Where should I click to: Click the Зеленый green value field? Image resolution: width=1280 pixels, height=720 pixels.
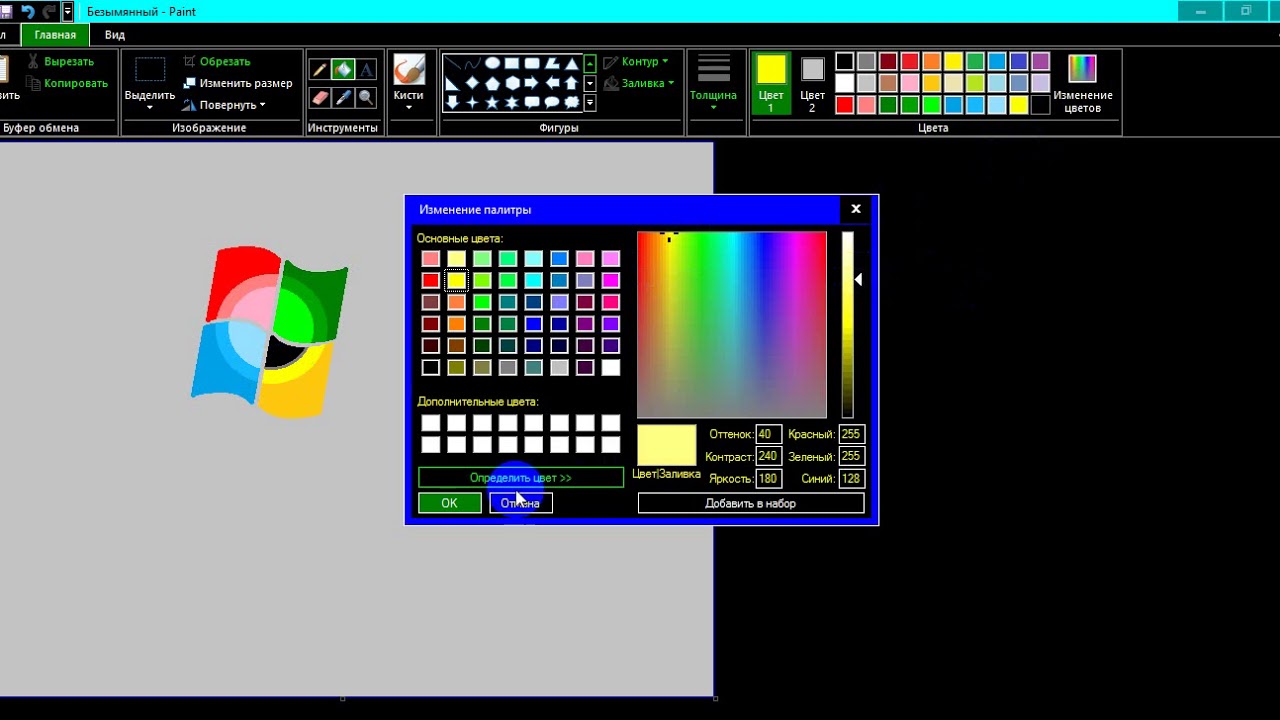[x=851, y=456]
